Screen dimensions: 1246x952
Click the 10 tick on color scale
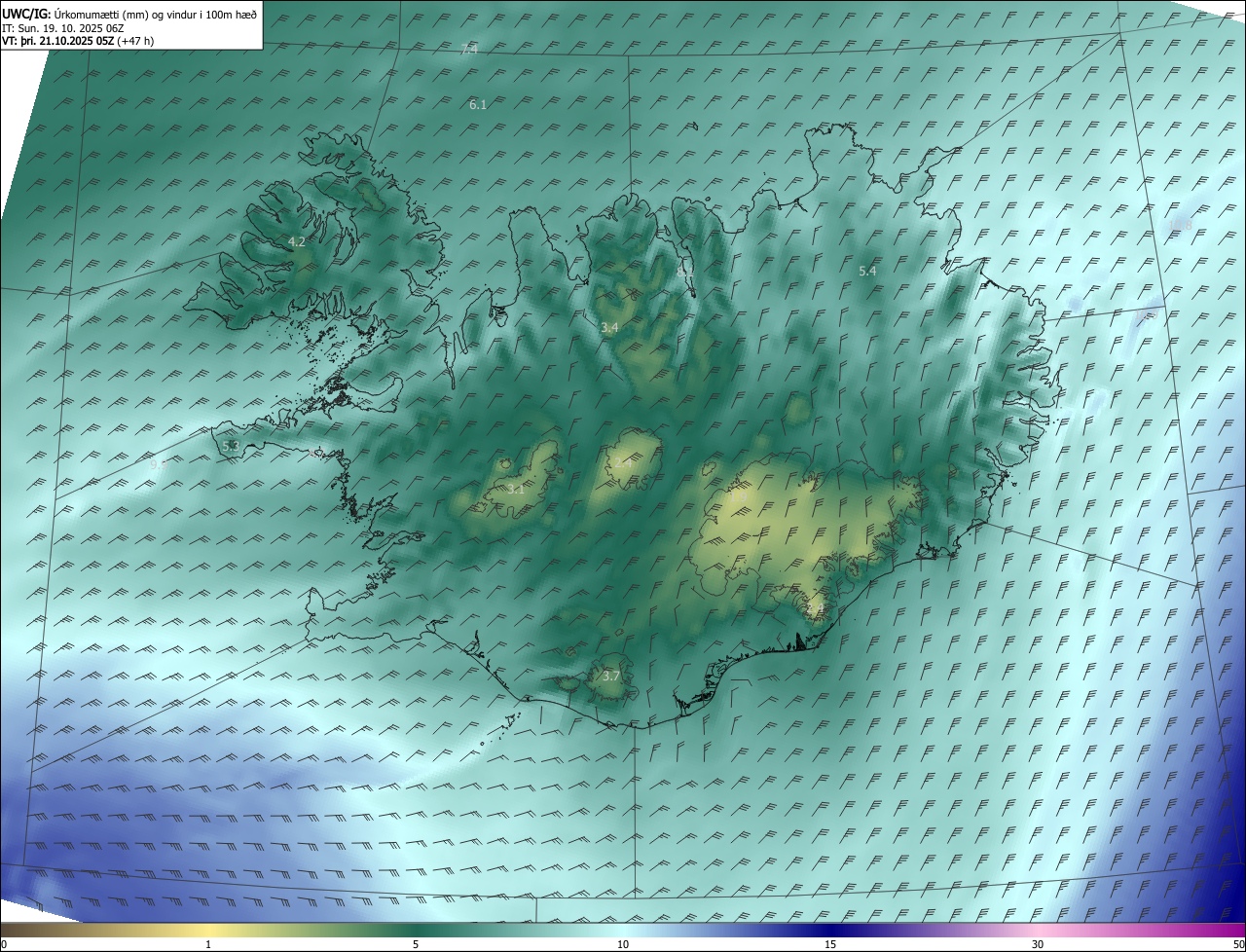[x=623, y=944]
